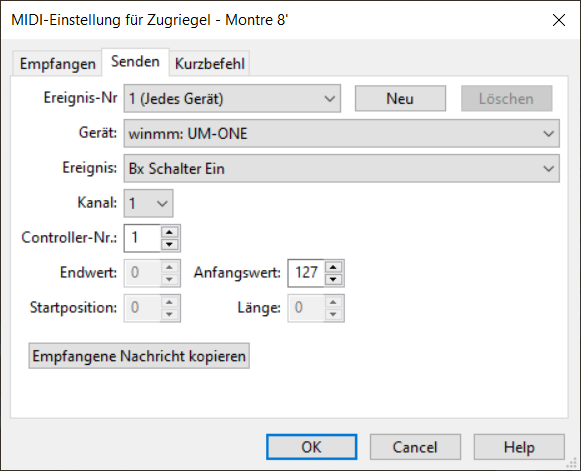Screen dimensions: 581x471
Task: Click Empfangene Nachricht kopieren button
Action: [139, 356]
